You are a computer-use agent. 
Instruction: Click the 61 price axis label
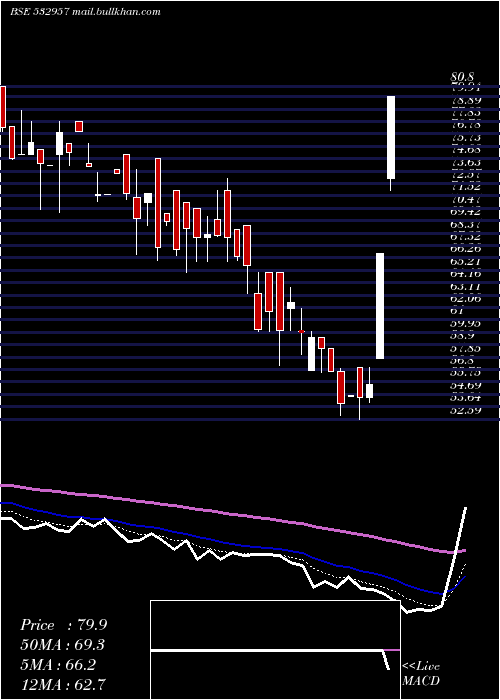click(458, 310)
